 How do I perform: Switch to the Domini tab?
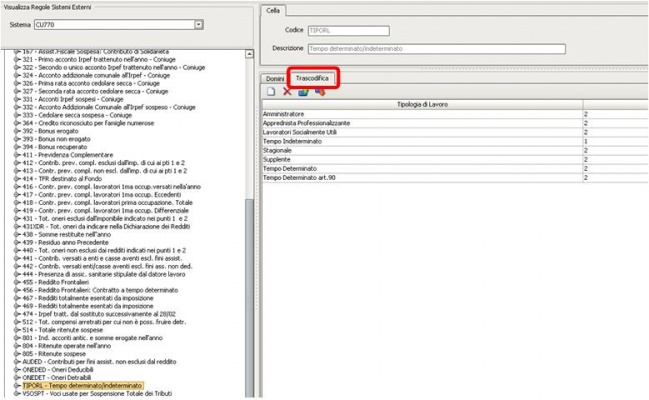[275, 78]
